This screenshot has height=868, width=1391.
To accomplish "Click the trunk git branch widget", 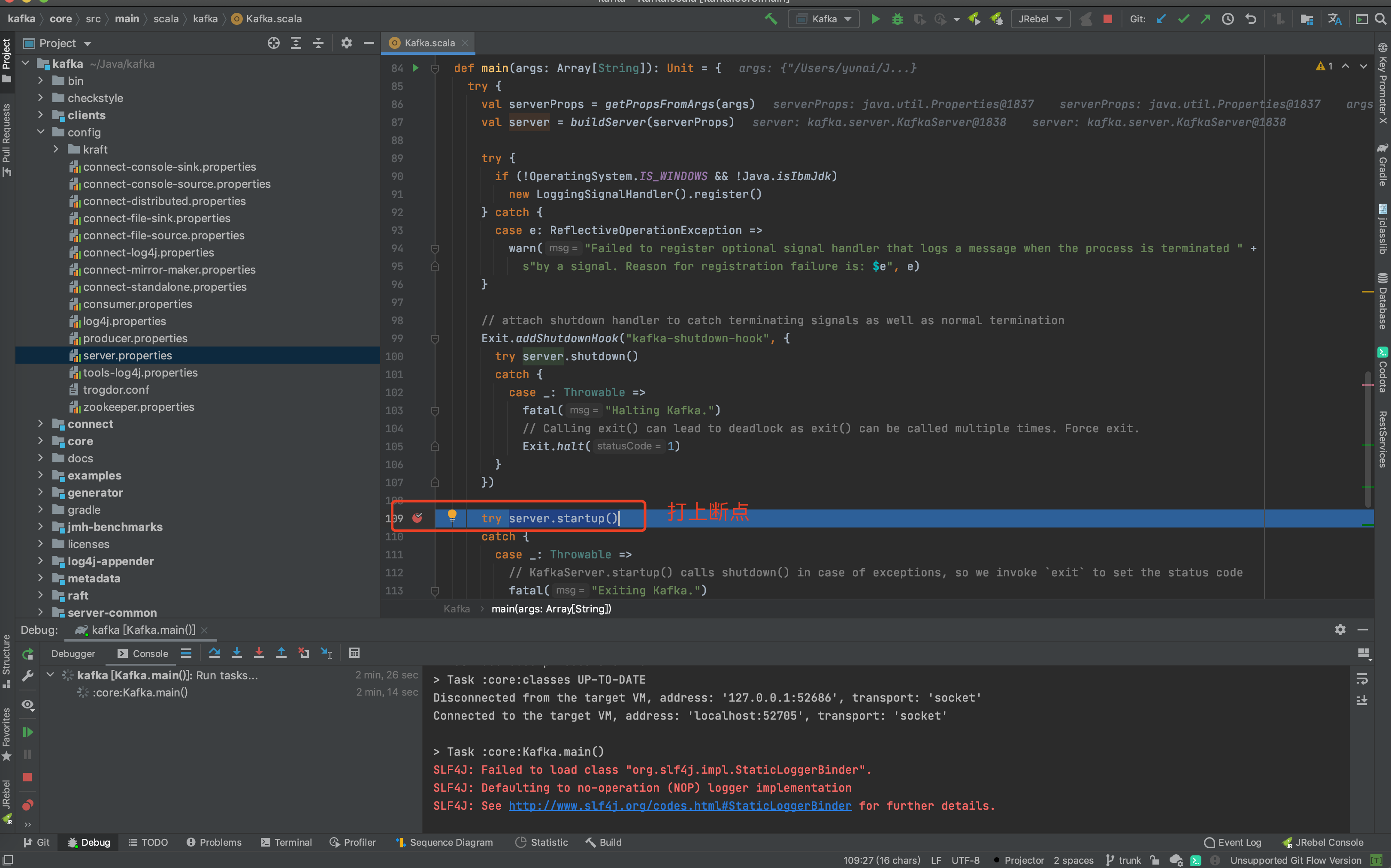I will (x=1123, y=860).
